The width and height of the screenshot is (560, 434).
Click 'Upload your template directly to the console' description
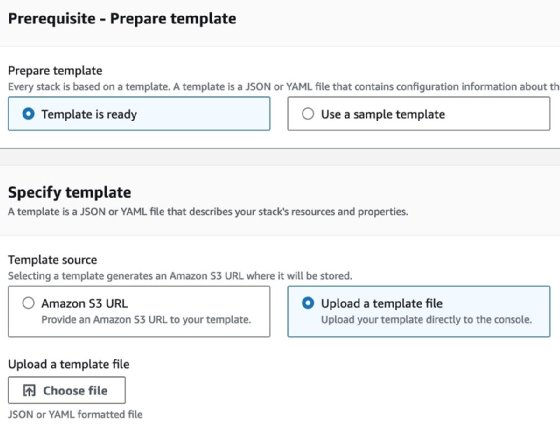point(426,319)
